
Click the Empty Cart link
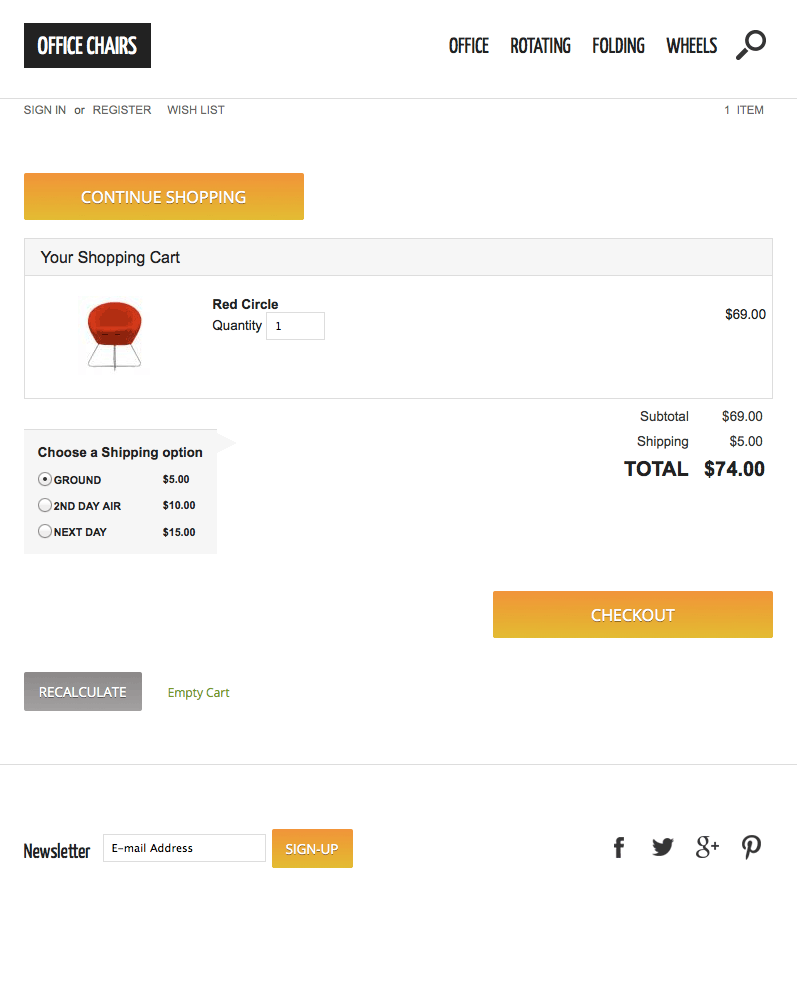coord(198,692)
